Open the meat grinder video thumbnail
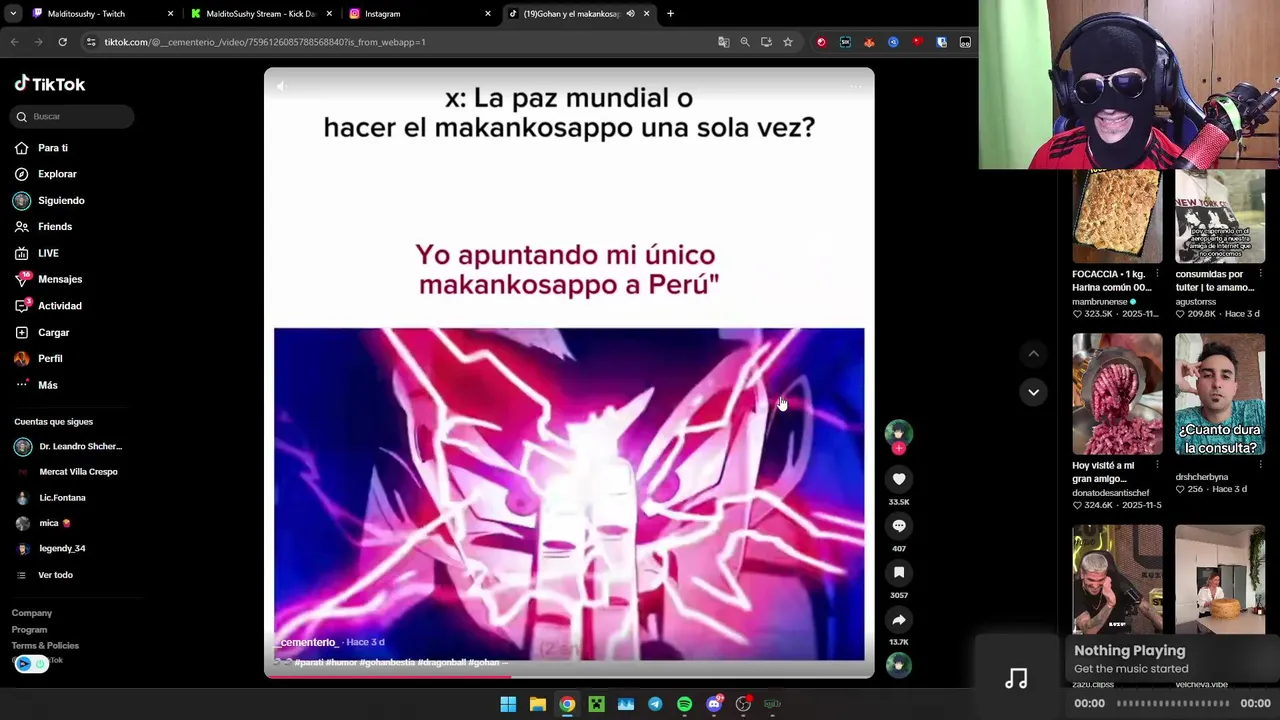 (1117, 394)
